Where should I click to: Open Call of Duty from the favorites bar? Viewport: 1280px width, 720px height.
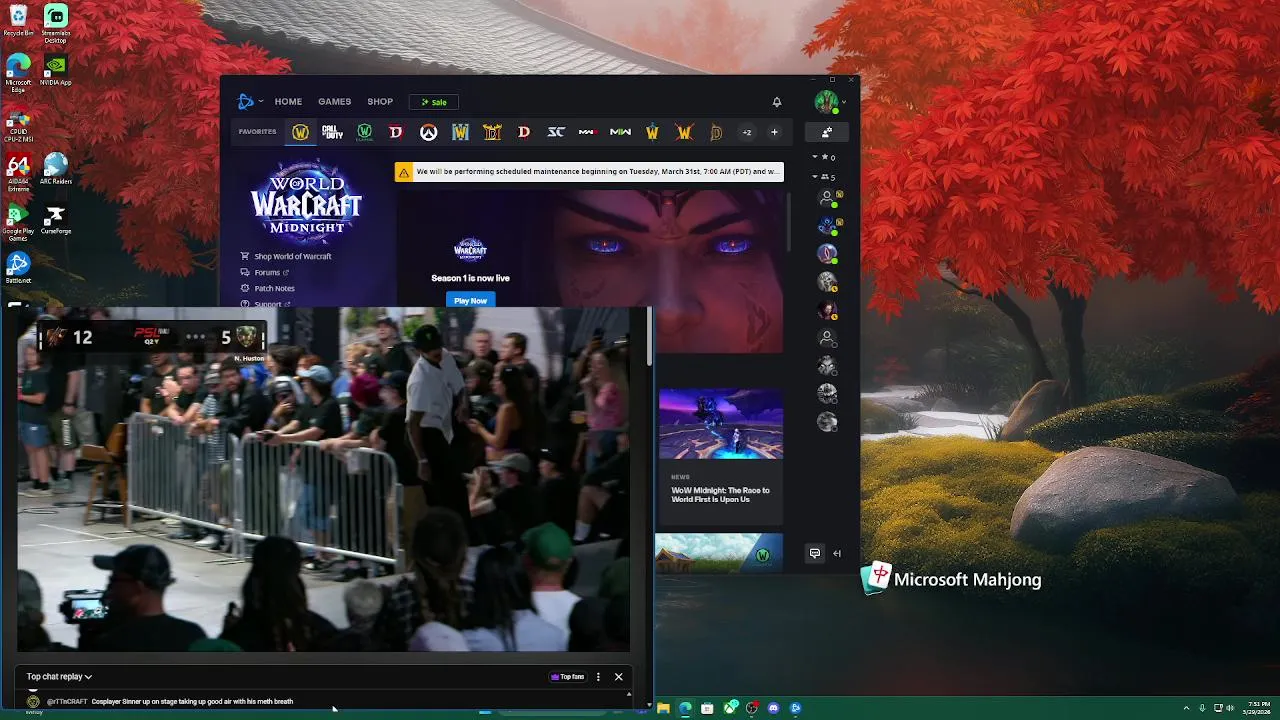332,132
